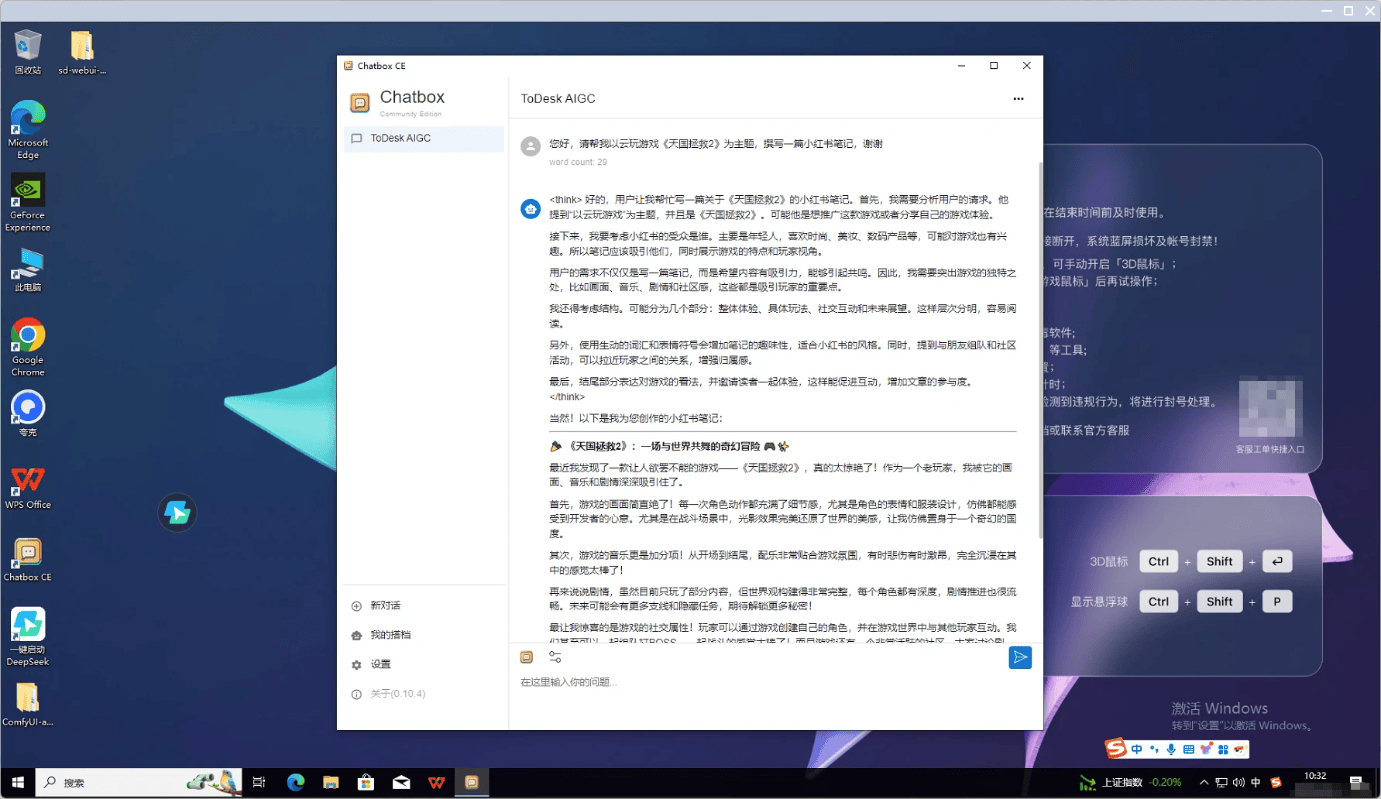The width and height of the screenshot is (1381, 799).
Task: Open GeForce Experience desktop shortcut
Action: click(x=28, y=203)
